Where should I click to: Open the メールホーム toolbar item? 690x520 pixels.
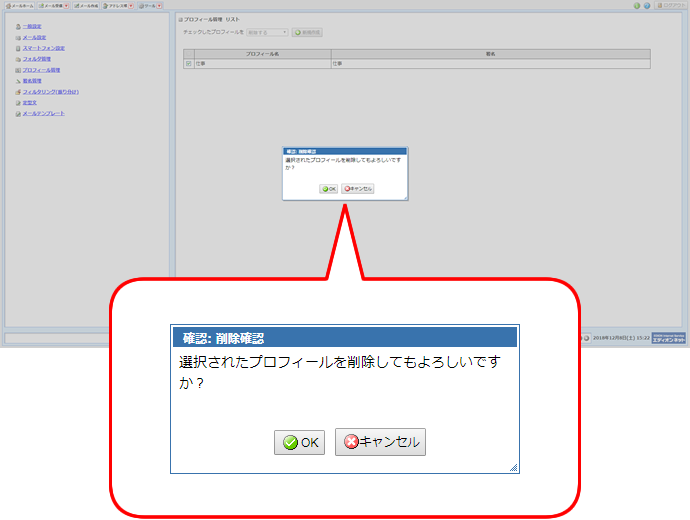pyautogui.click(x=19, y=6)
